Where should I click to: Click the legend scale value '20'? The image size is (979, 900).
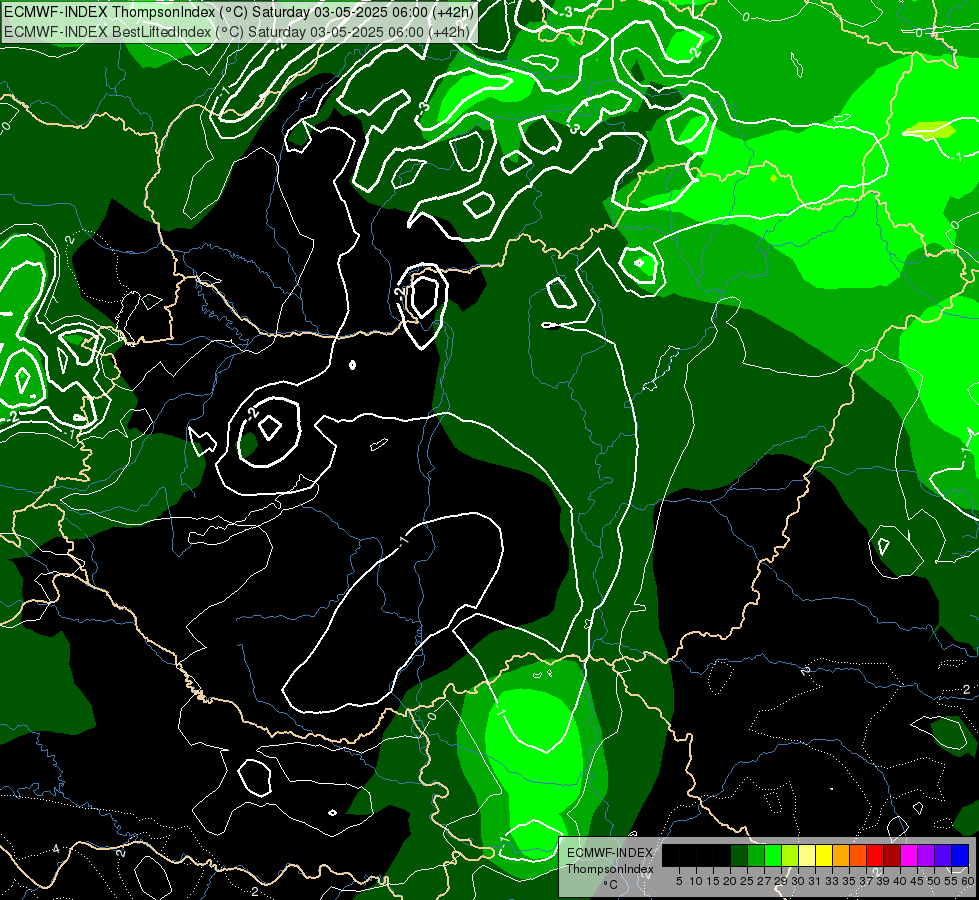730,881
